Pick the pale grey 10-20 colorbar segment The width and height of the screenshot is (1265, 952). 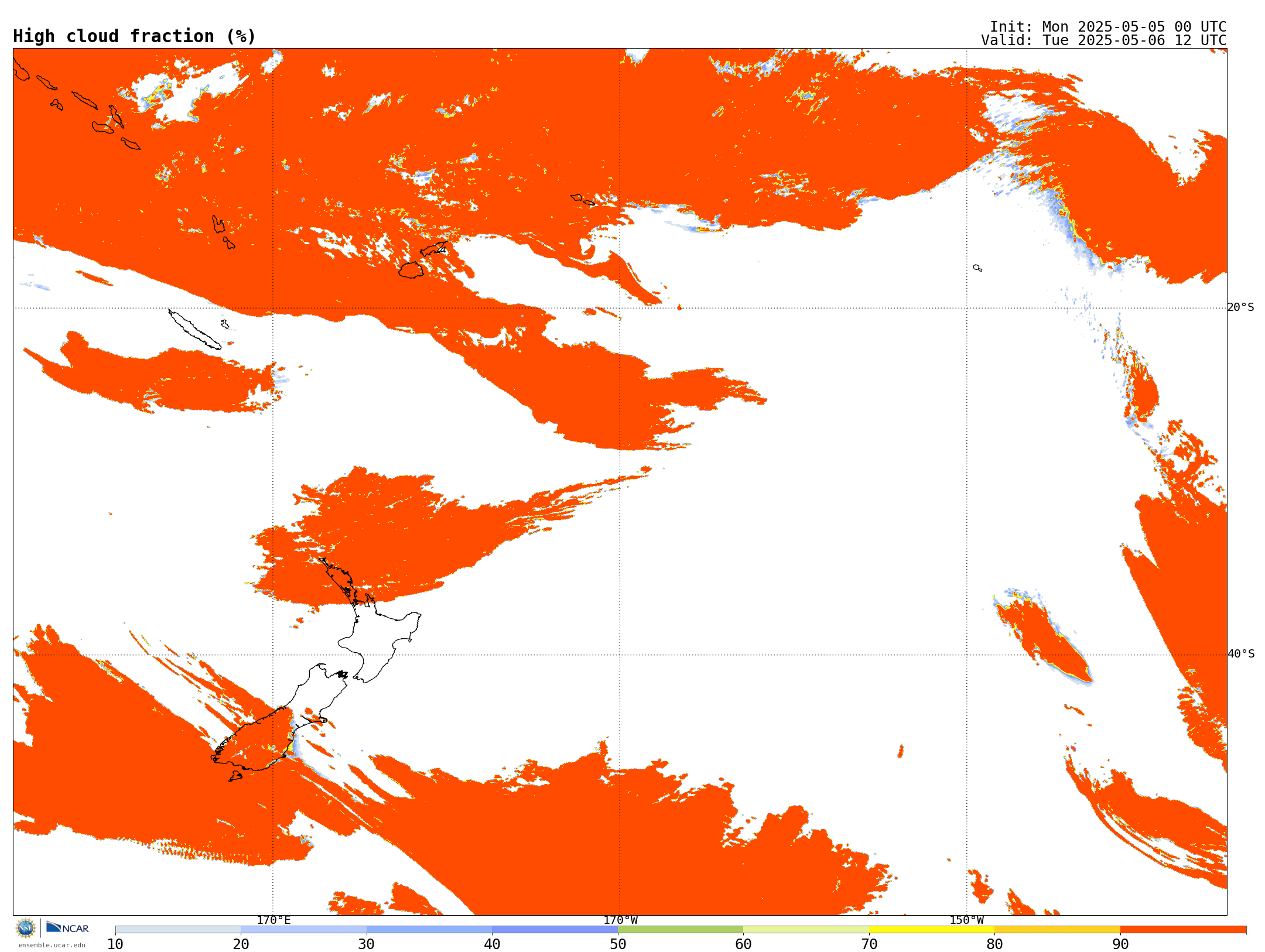(178, 930)
